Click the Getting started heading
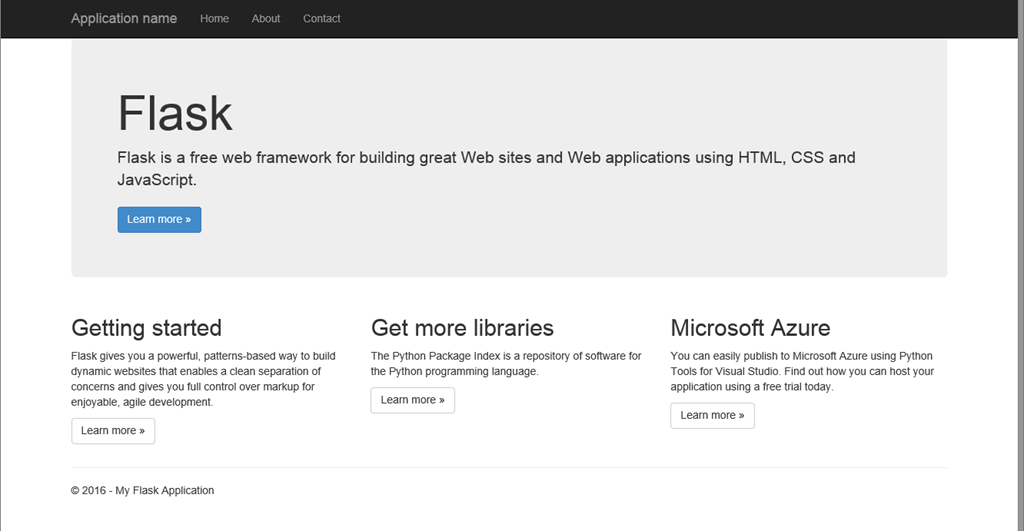This screenshot has width=1024, height=531. coord(146,328)
